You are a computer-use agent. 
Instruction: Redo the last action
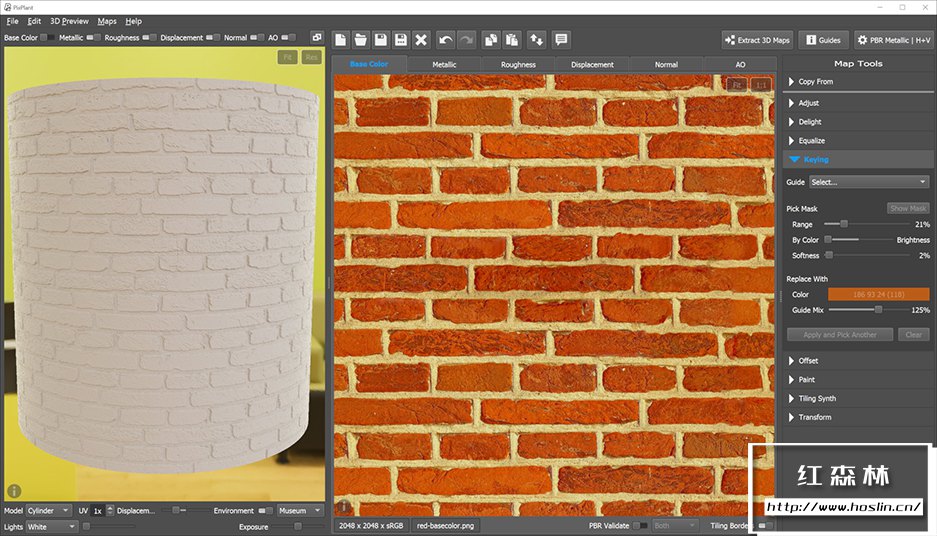click(x=466, y=40)
